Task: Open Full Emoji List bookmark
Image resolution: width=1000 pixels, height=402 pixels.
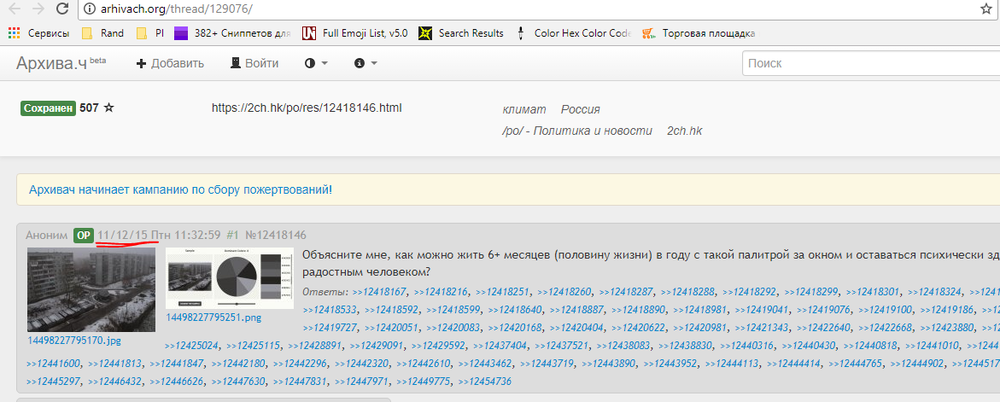Action: click(x=355, y=33)
